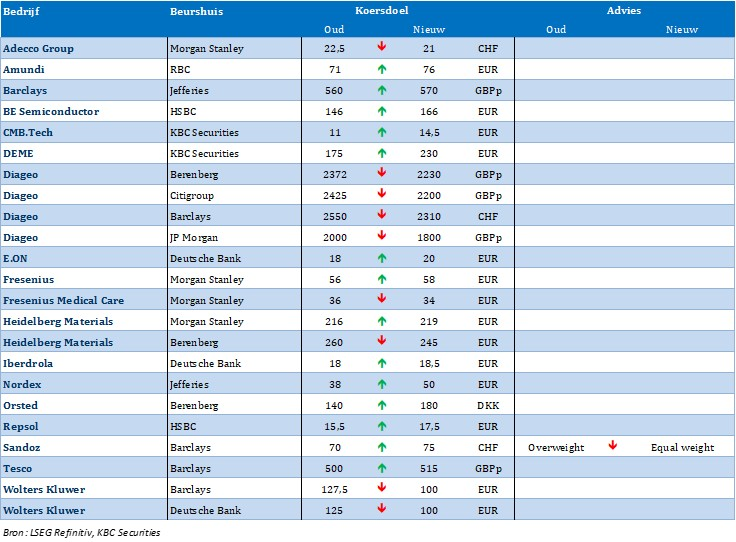Click the Advies column header
Screen dimensions: 736x542
[x=624, y=10]
